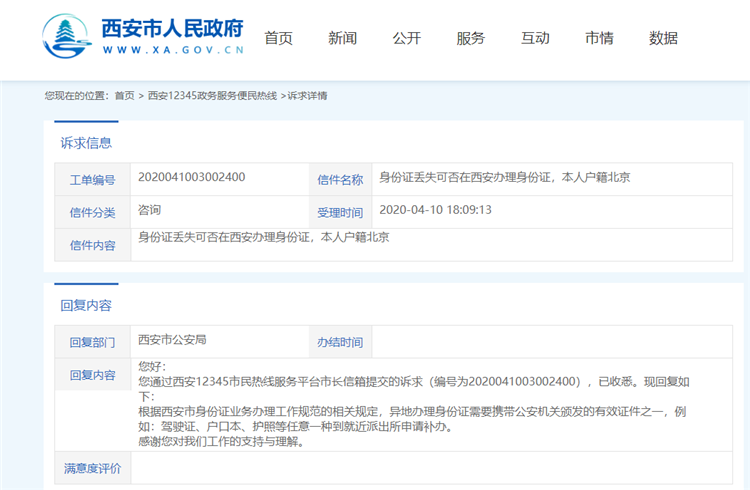
Task: Click the WWW.XA.GOV.CN text under the title
Action: [x=172, y=51]
